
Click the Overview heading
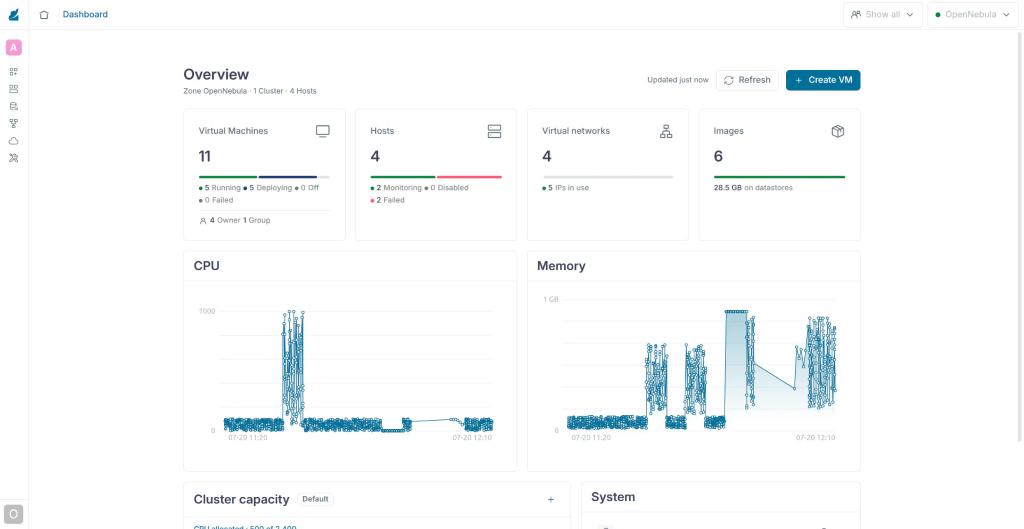coord(216,74)
